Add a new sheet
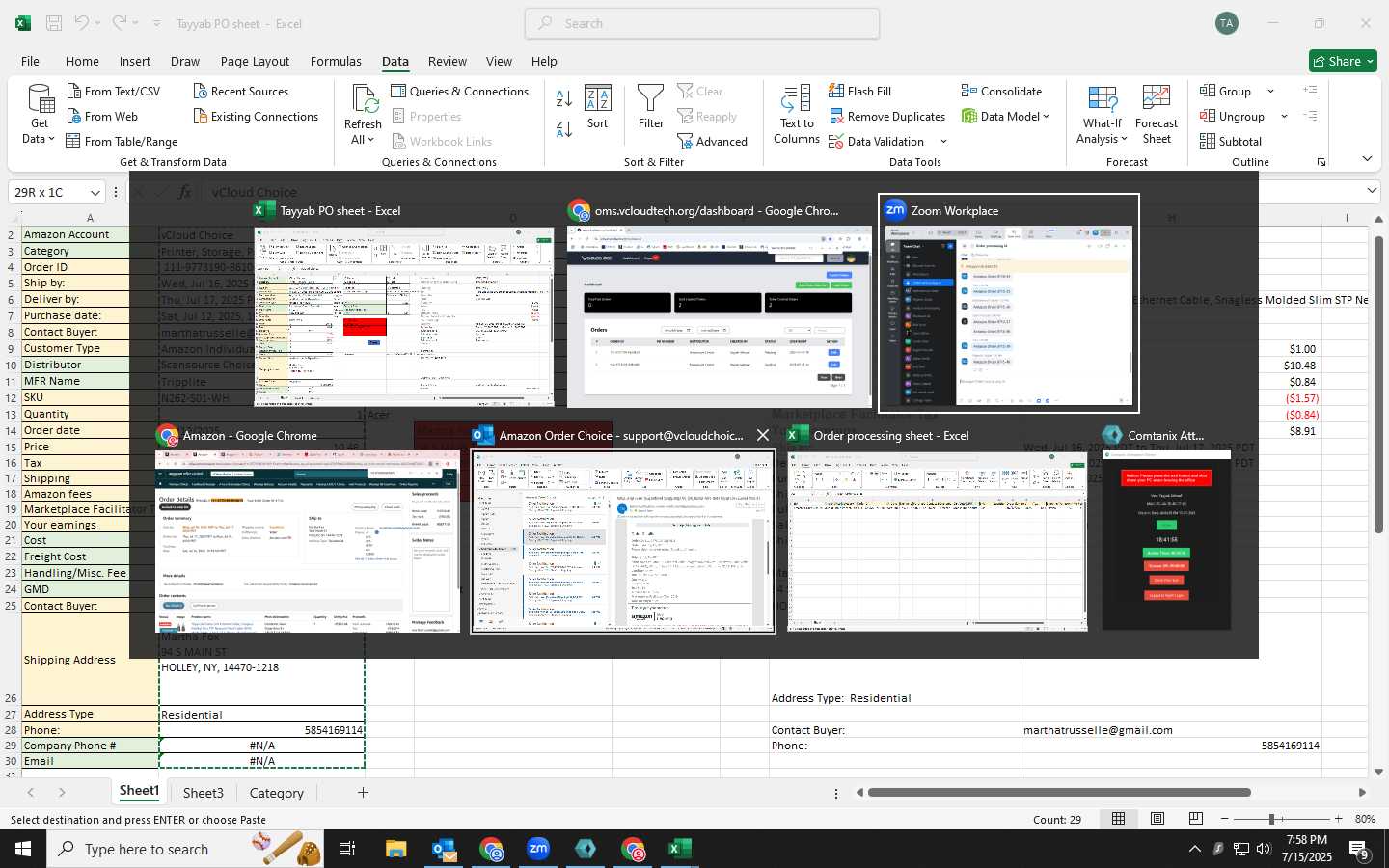Image resolution: width=1389 pixels, height=868 pixels. pos(363,793)
